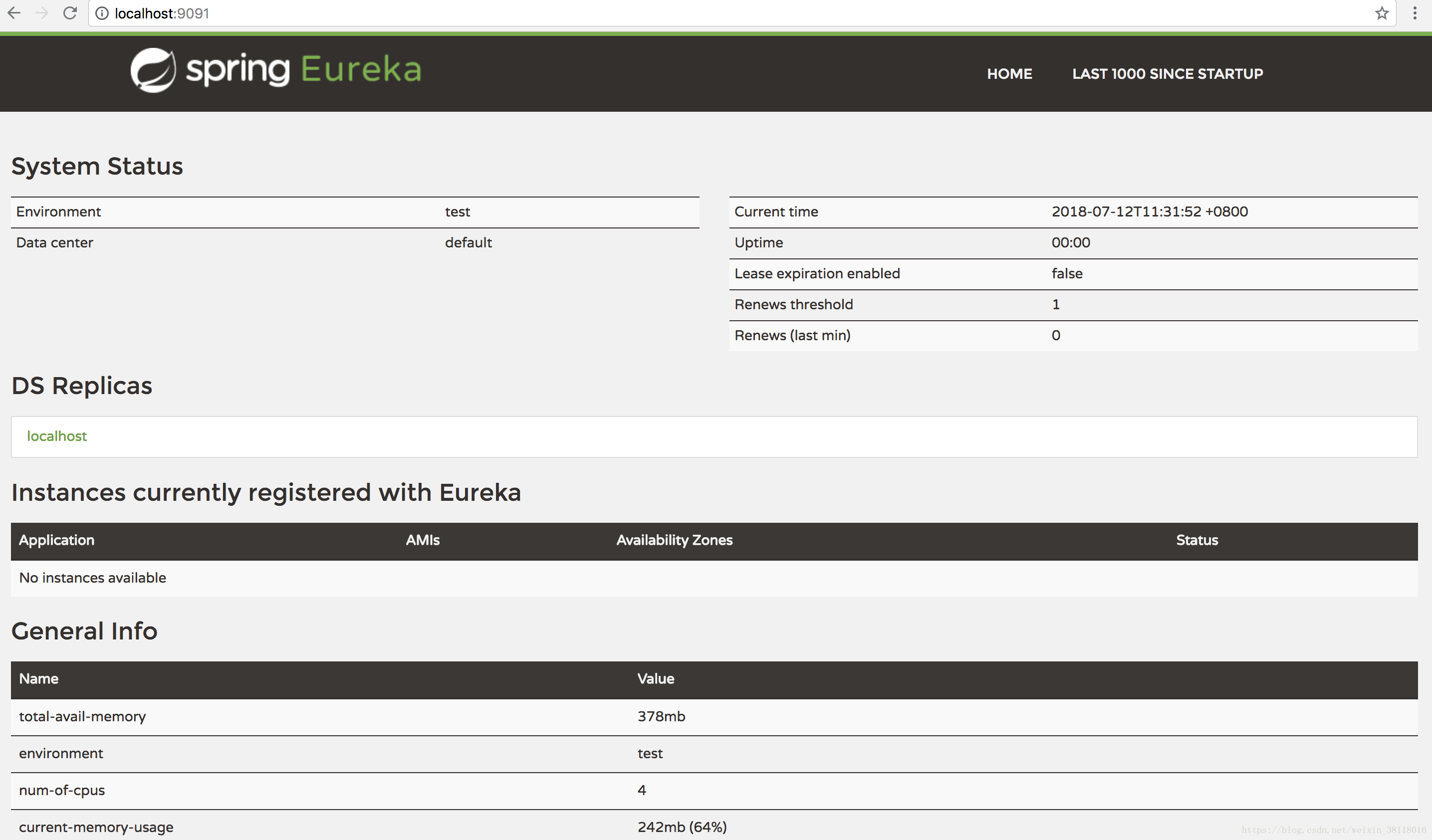Image resolution: width=1432 pixels, height=840 pixels.
Task: Click the spring Eureka wordmark
Action: click(x=303, y=70)
